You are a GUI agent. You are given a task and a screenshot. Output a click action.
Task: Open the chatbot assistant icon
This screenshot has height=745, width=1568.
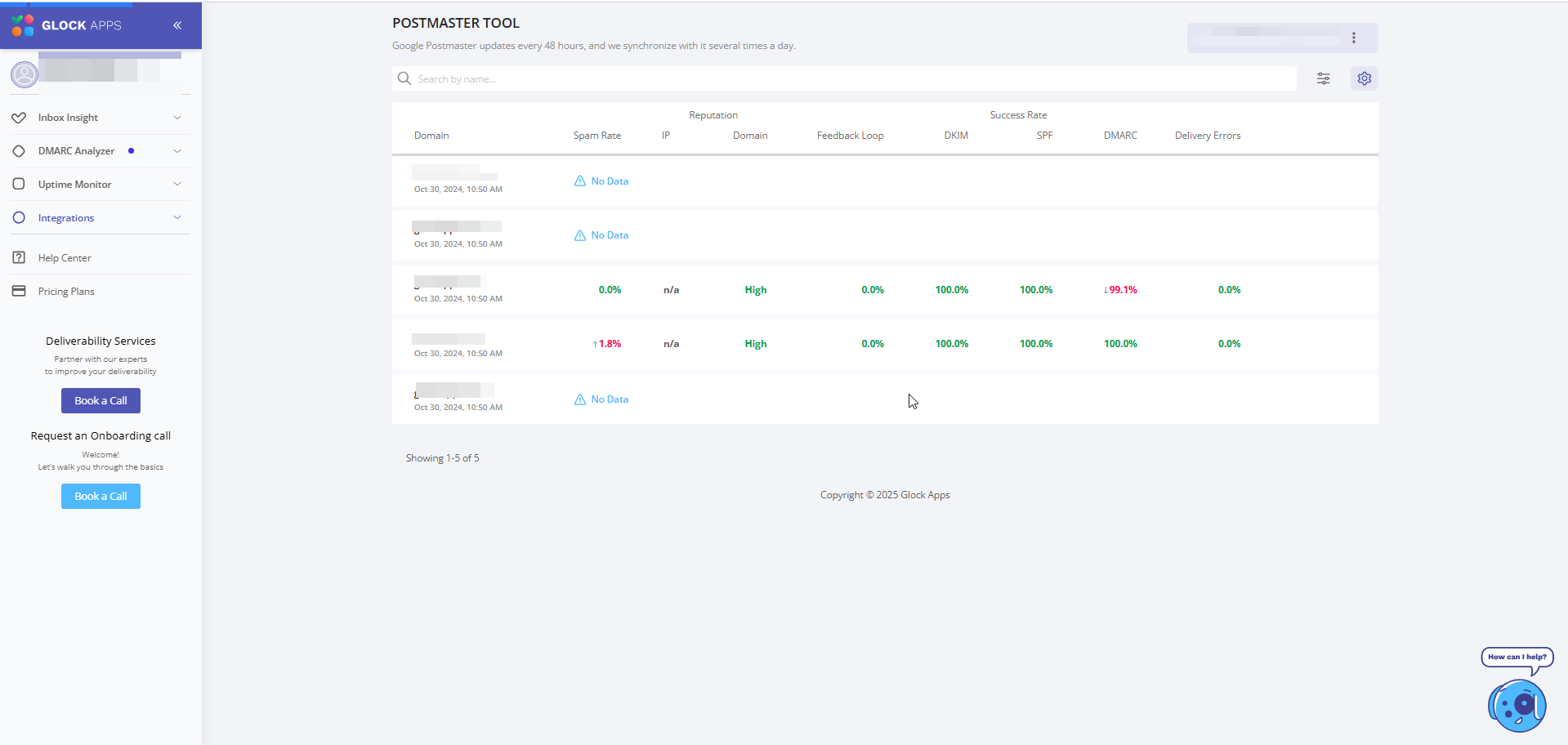1517,706
